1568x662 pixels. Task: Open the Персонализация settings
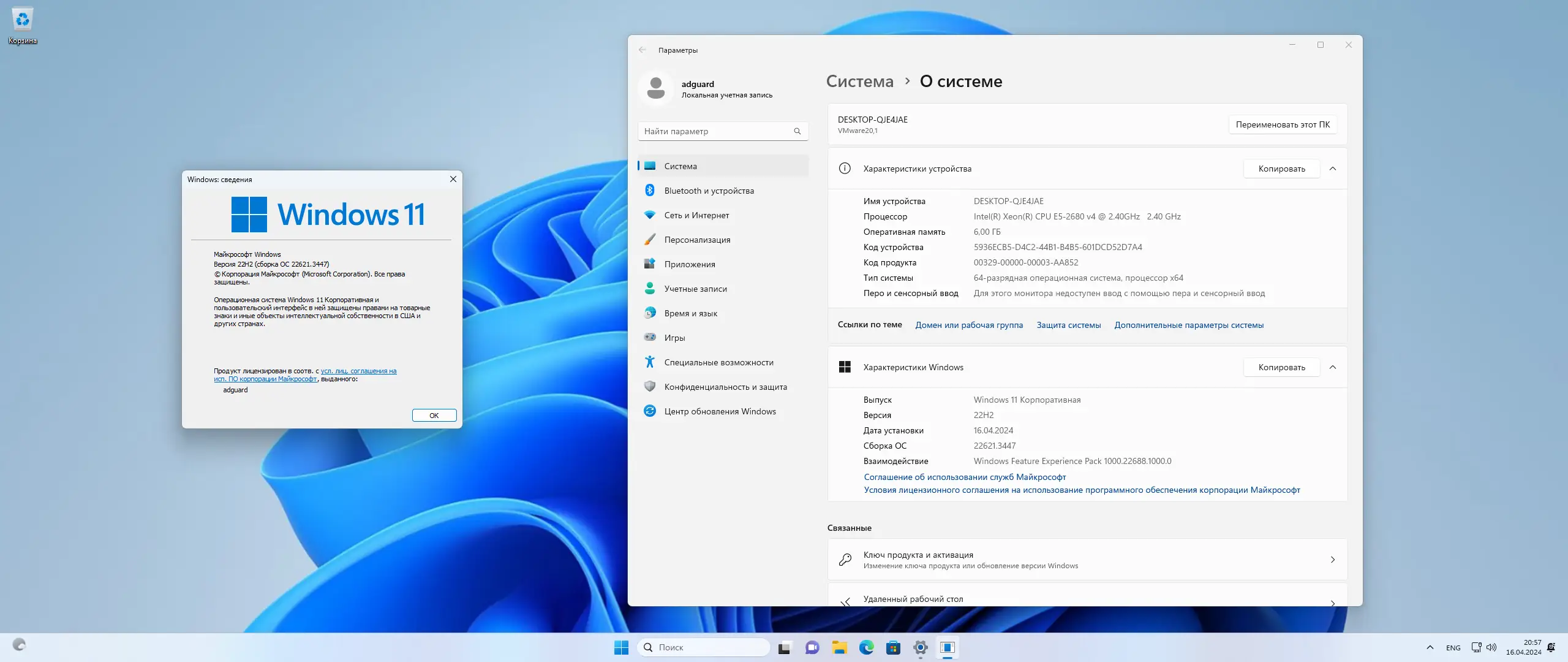click(697, 240)
